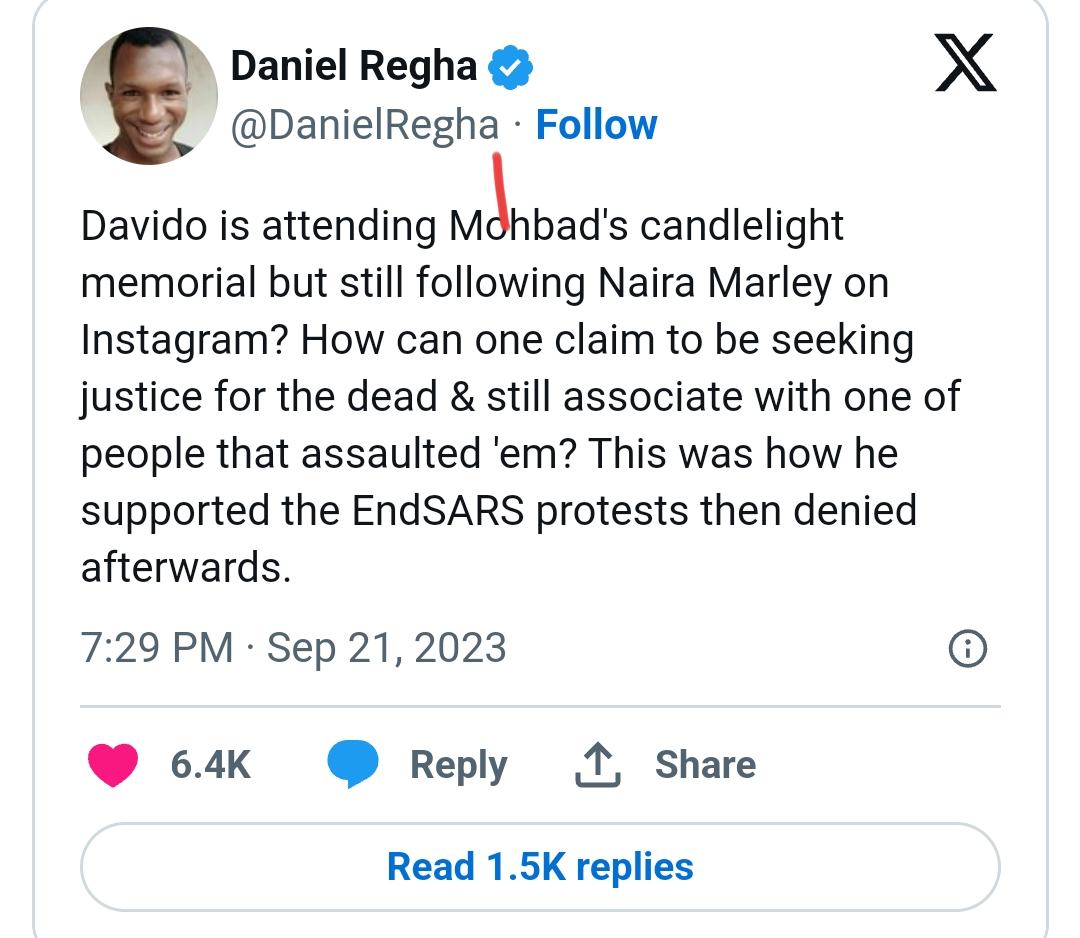Screen dimensions: 1080x938
Task: Click the 6.4K likes count
Action: [x=210, y=765]
